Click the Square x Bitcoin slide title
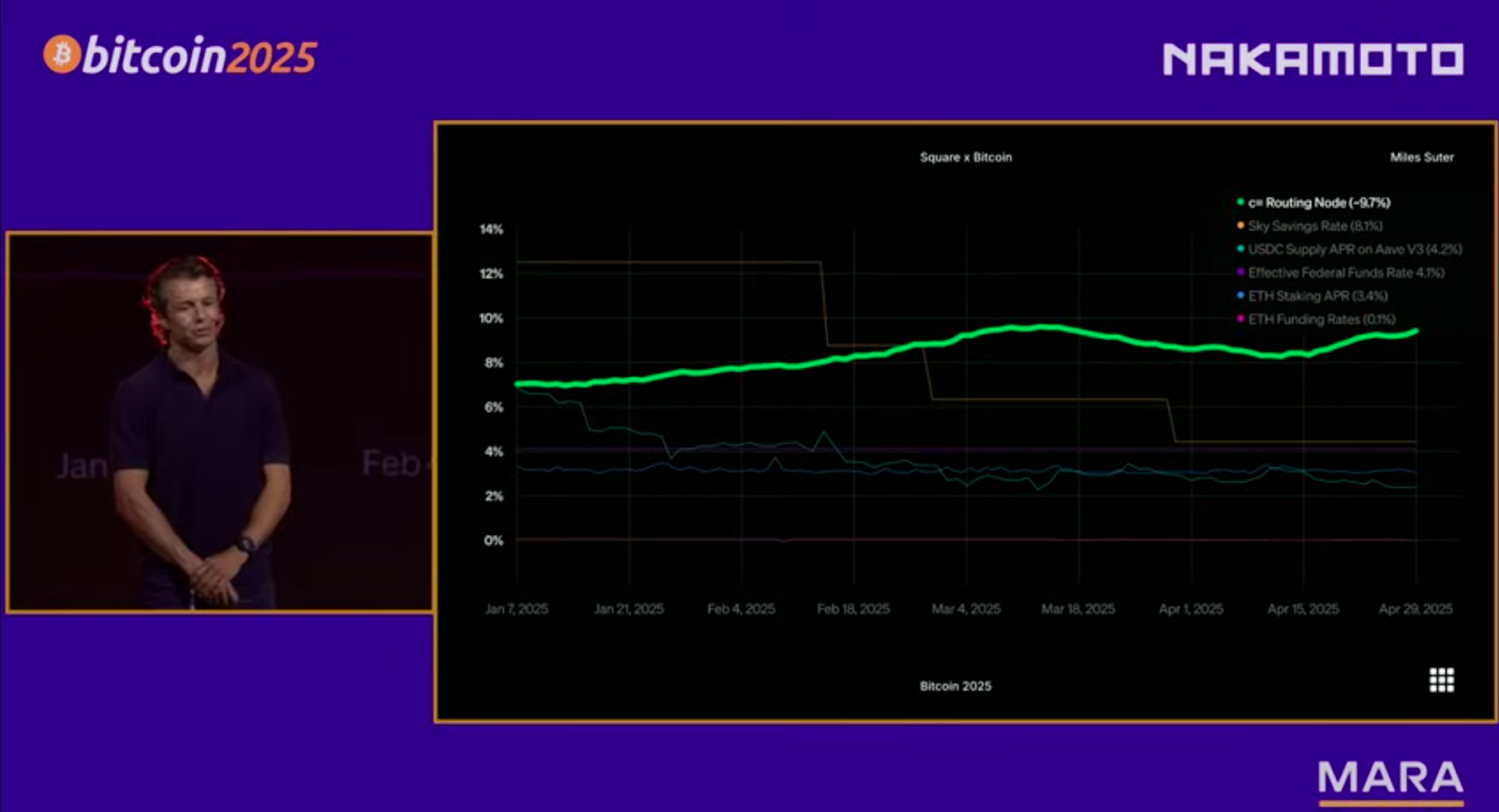 click(966, 157)
